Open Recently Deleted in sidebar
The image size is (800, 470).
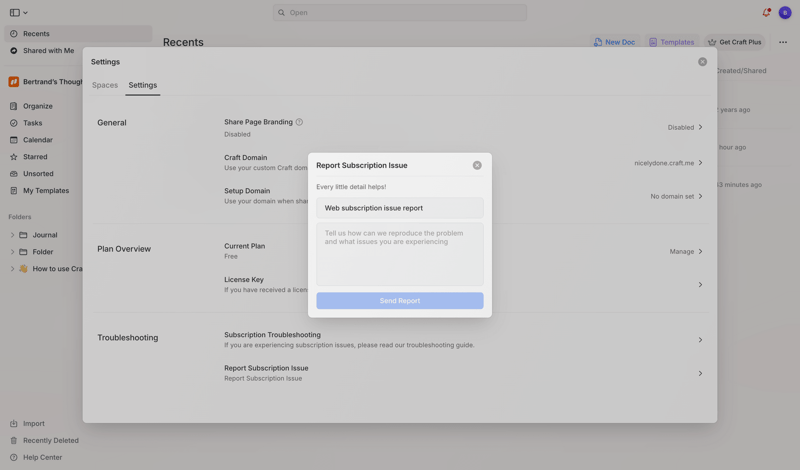click(50, 440)
